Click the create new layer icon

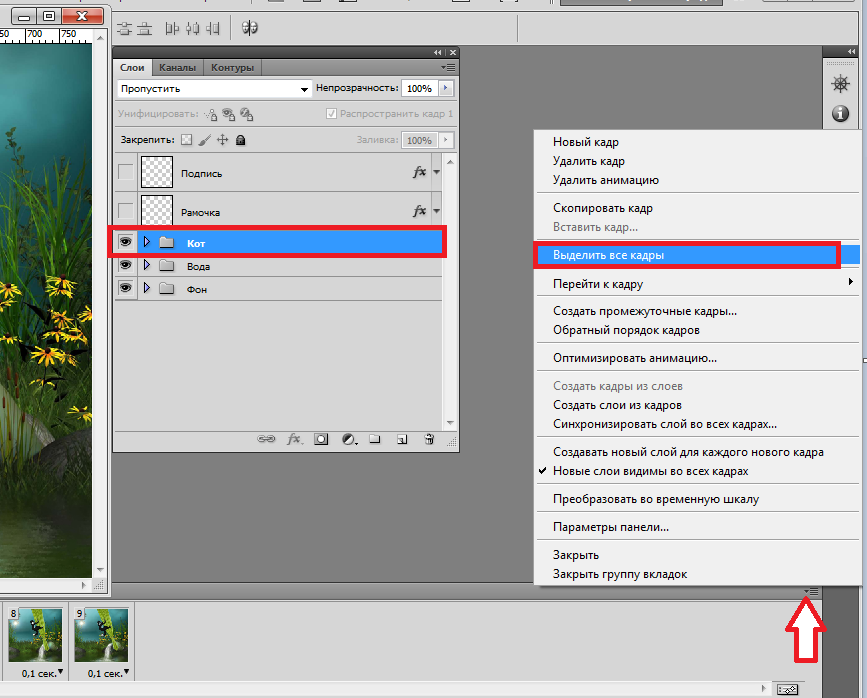pos(401,439)
